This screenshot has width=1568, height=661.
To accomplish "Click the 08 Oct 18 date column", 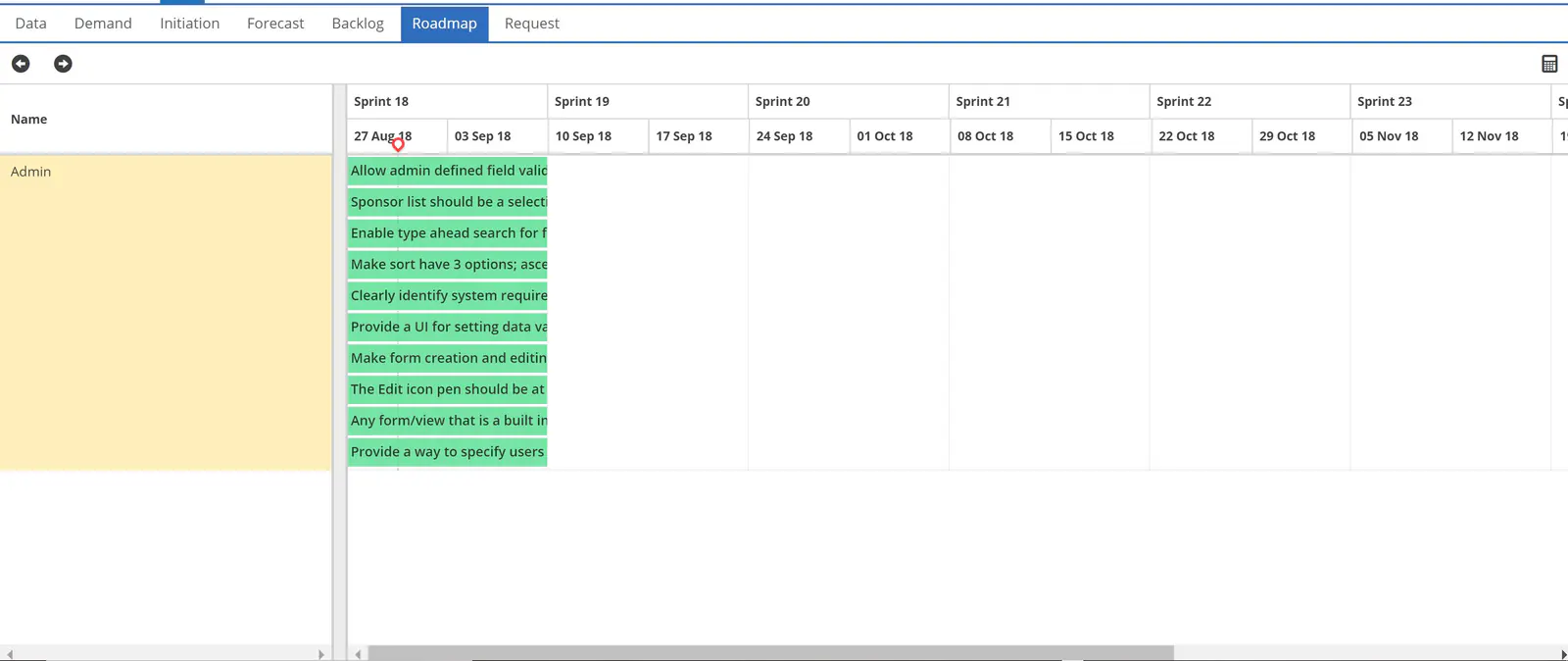I will (x=1001, y=136).
